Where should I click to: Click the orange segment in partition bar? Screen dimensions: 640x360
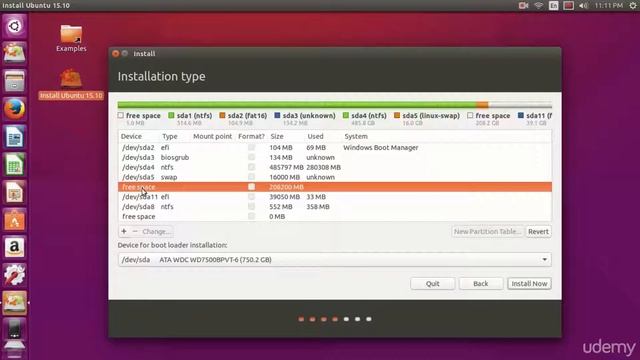coord(482,105)
